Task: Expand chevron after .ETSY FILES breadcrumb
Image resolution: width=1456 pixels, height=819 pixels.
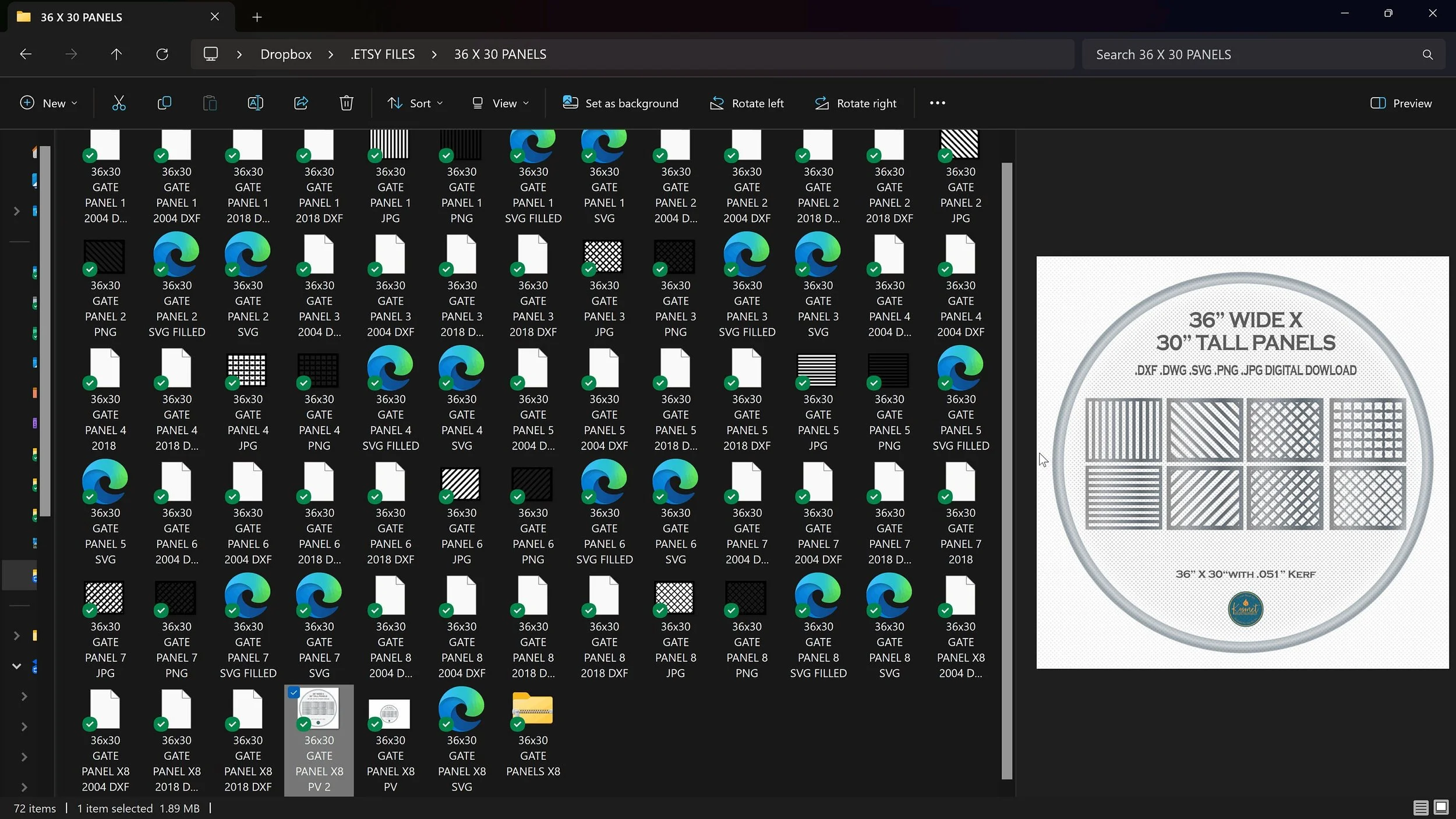Action: pos(434,54)
